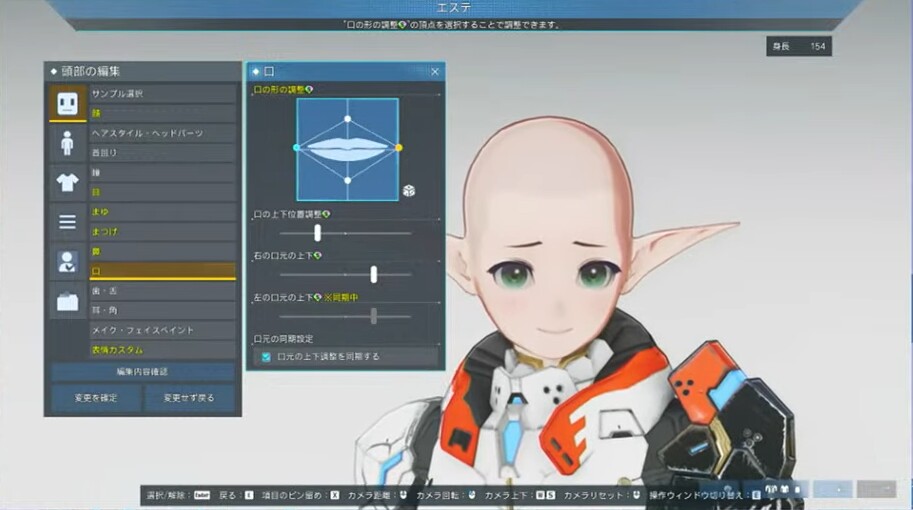Viewport: 913px width, 510px height.
Task: Open メイク・フェイスペイント menu item
Action: (162, 330)
